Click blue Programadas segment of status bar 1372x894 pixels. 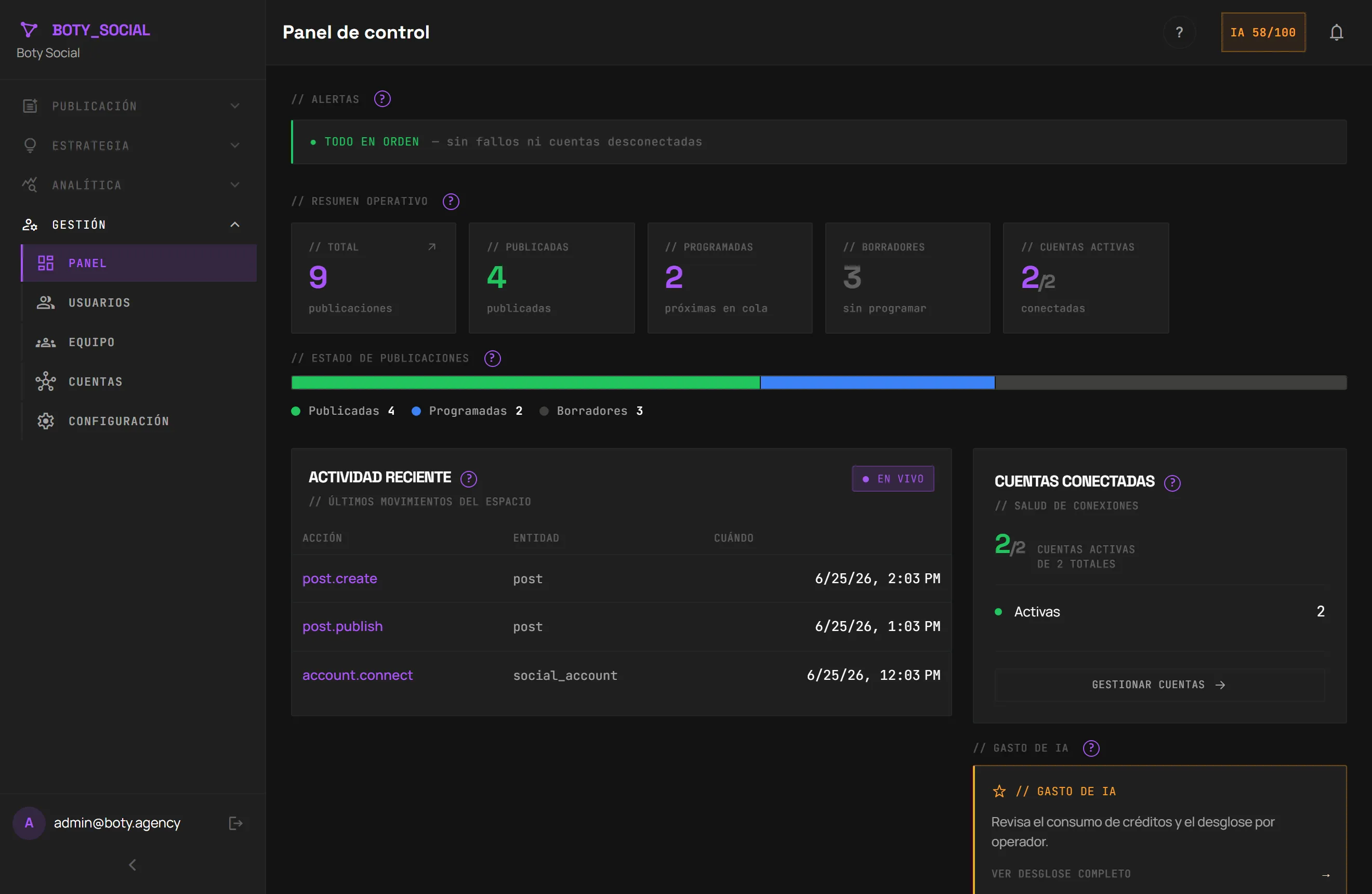coord(877,382)
